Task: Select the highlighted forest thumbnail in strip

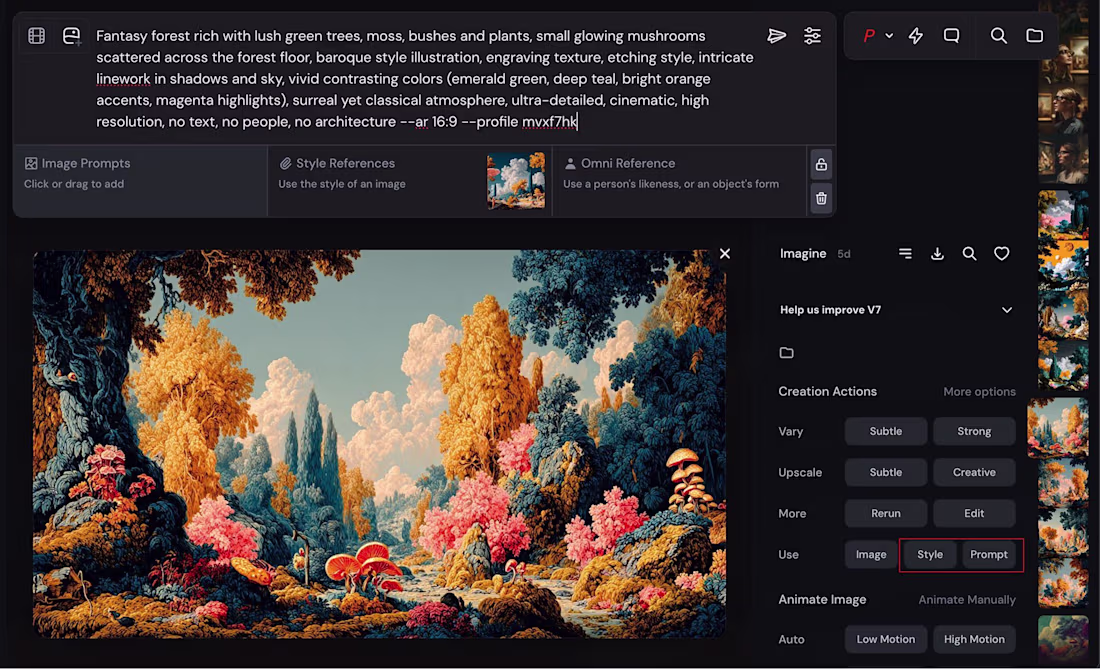Action: [x=1058, y=428]
